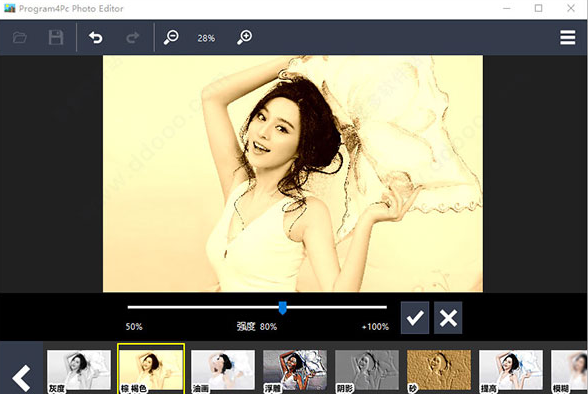The image size is (588, 394).
Task: Select the 模糊 blur effect thumbnail
Action: pyautogui.click(x=569, y=371)
